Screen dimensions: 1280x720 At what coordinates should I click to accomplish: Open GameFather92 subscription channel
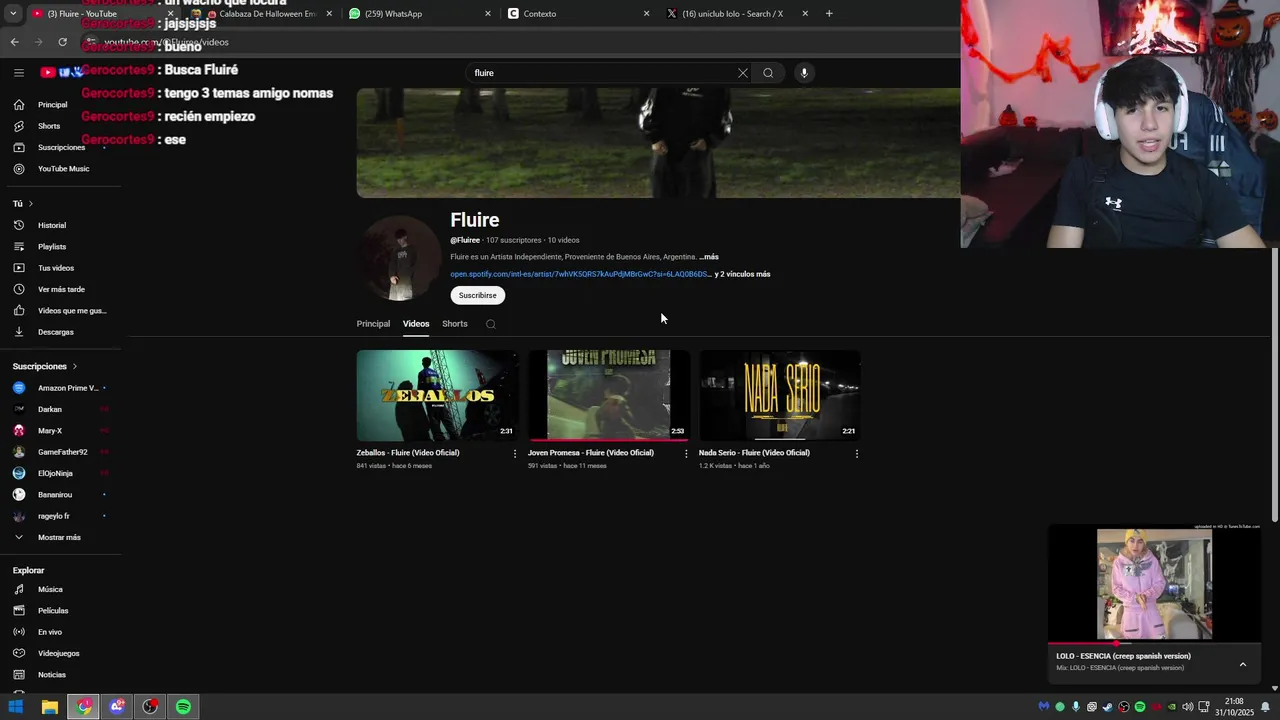pos(61,452)
